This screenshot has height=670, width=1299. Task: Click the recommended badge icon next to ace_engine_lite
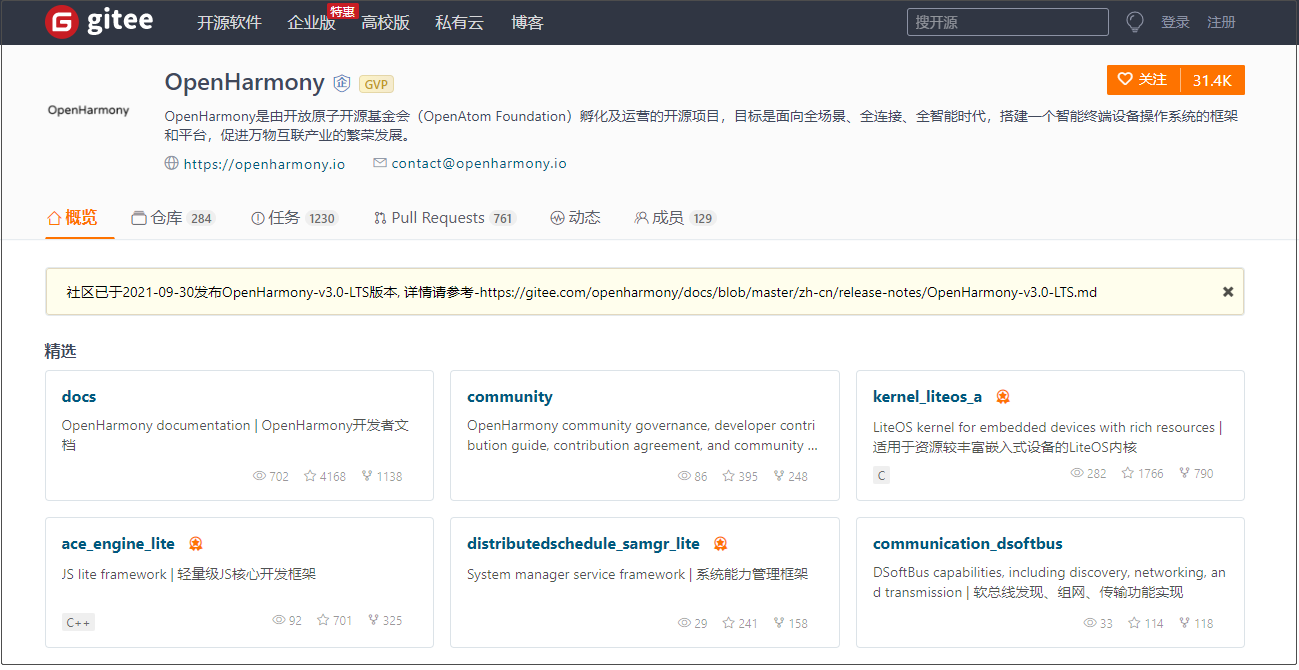(195, 544)
